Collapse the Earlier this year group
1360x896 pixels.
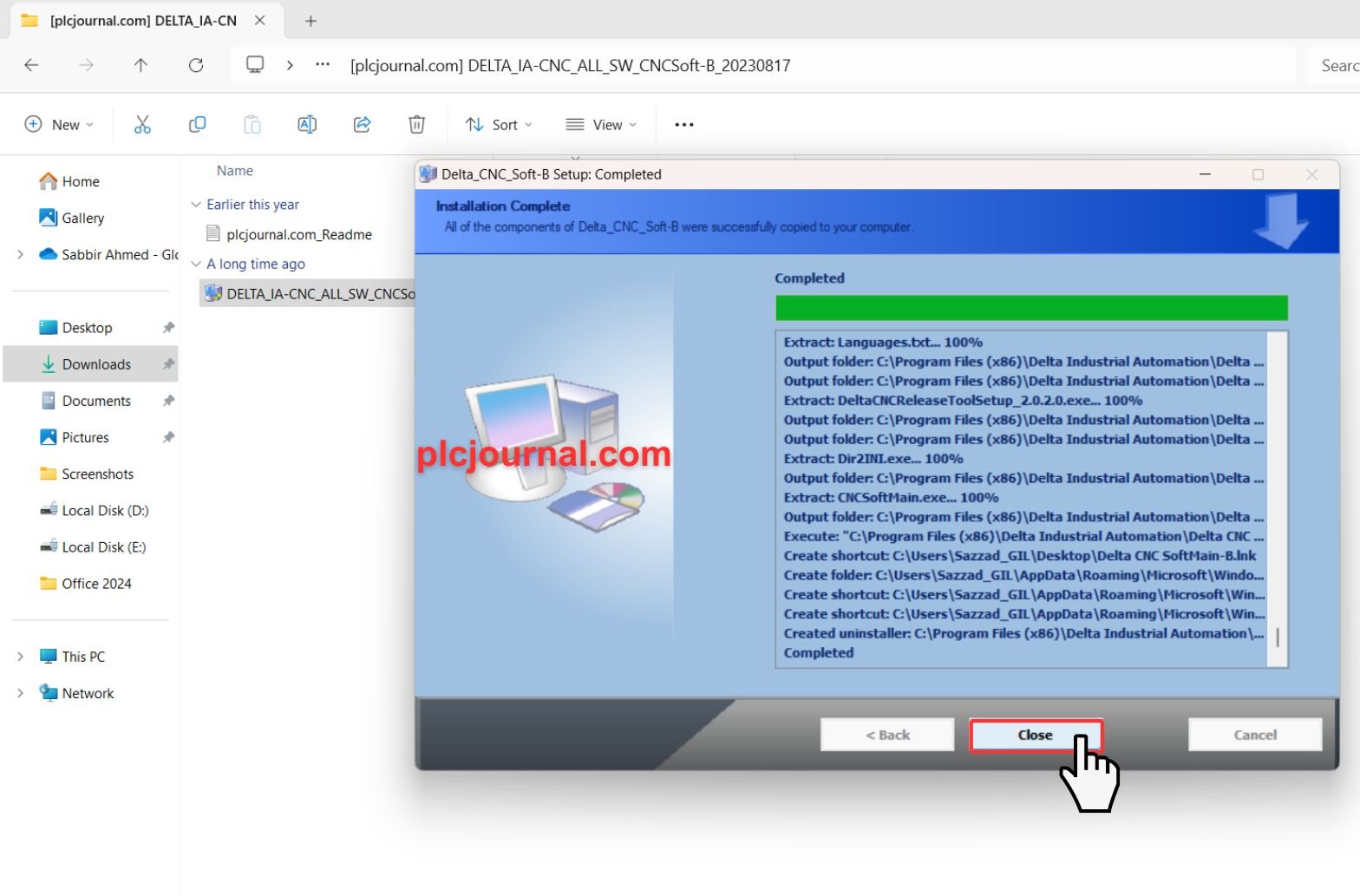point(196,205)
